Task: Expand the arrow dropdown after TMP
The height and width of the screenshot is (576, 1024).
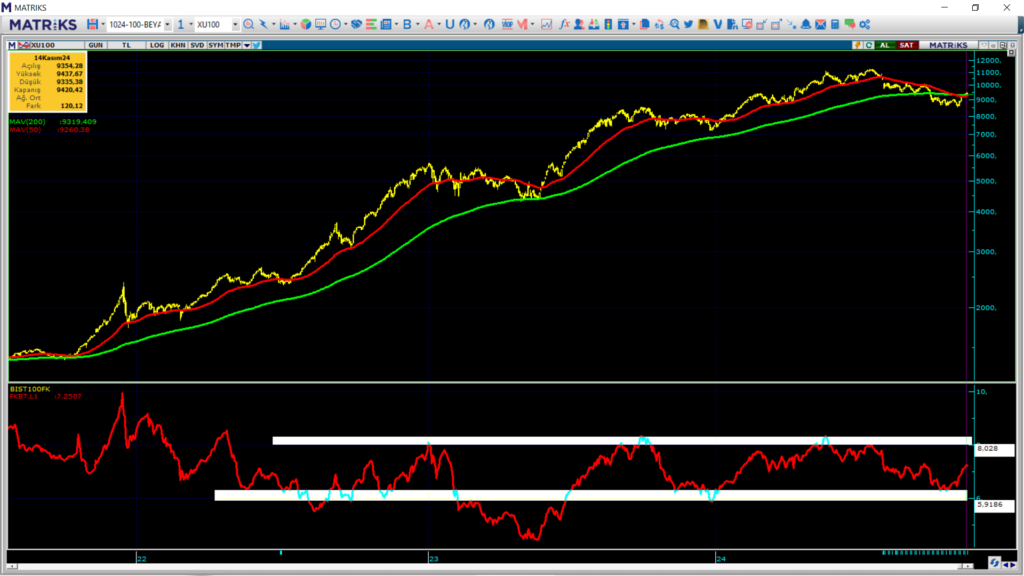Action: pos(246,45)
